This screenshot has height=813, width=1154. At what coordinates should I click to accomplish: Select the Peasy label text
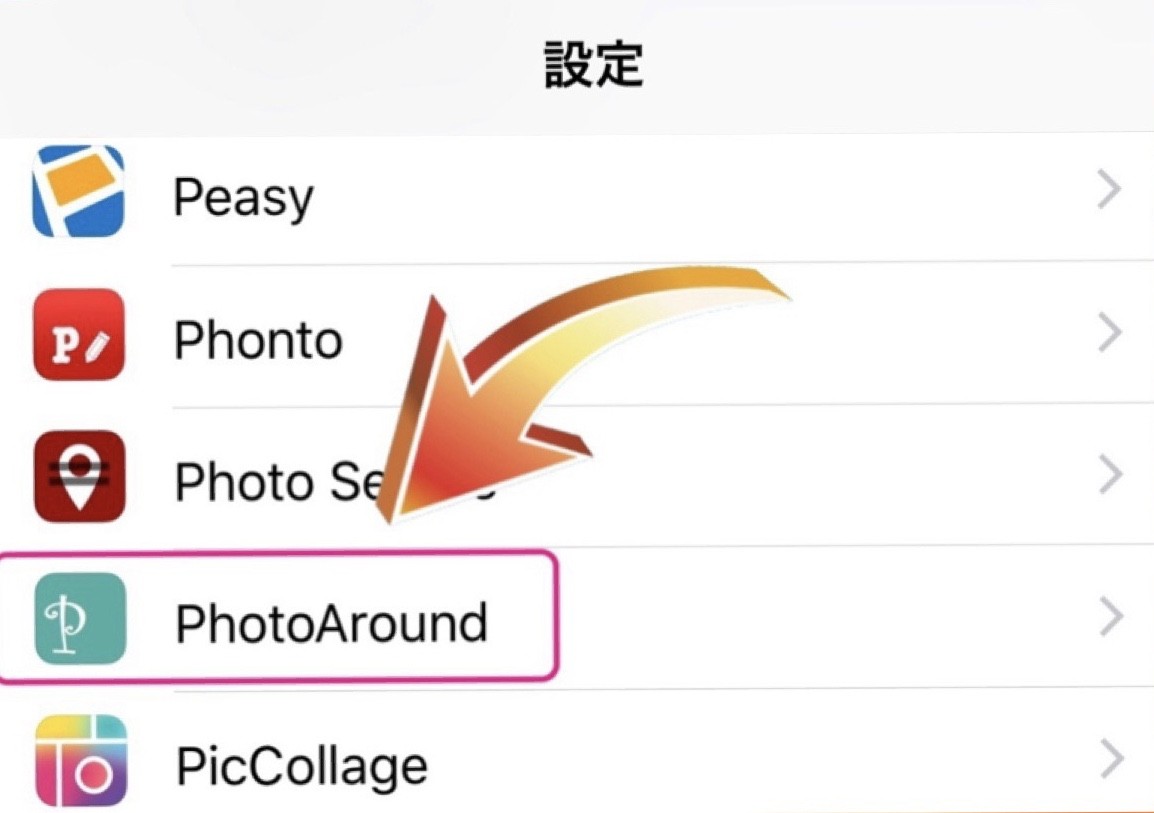click(244, 199)
